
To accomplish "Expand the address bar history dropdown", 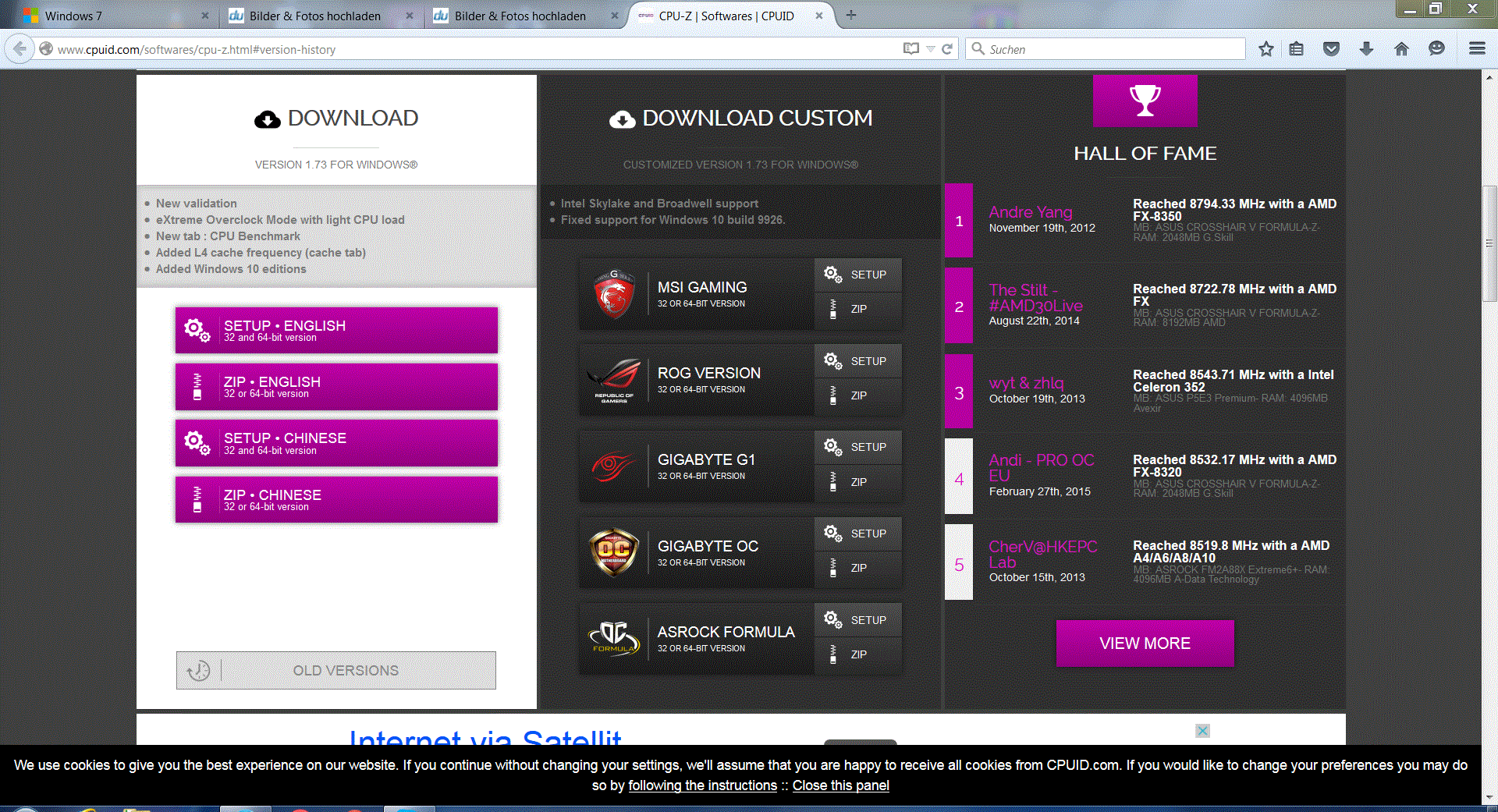I will coord(931,49).
